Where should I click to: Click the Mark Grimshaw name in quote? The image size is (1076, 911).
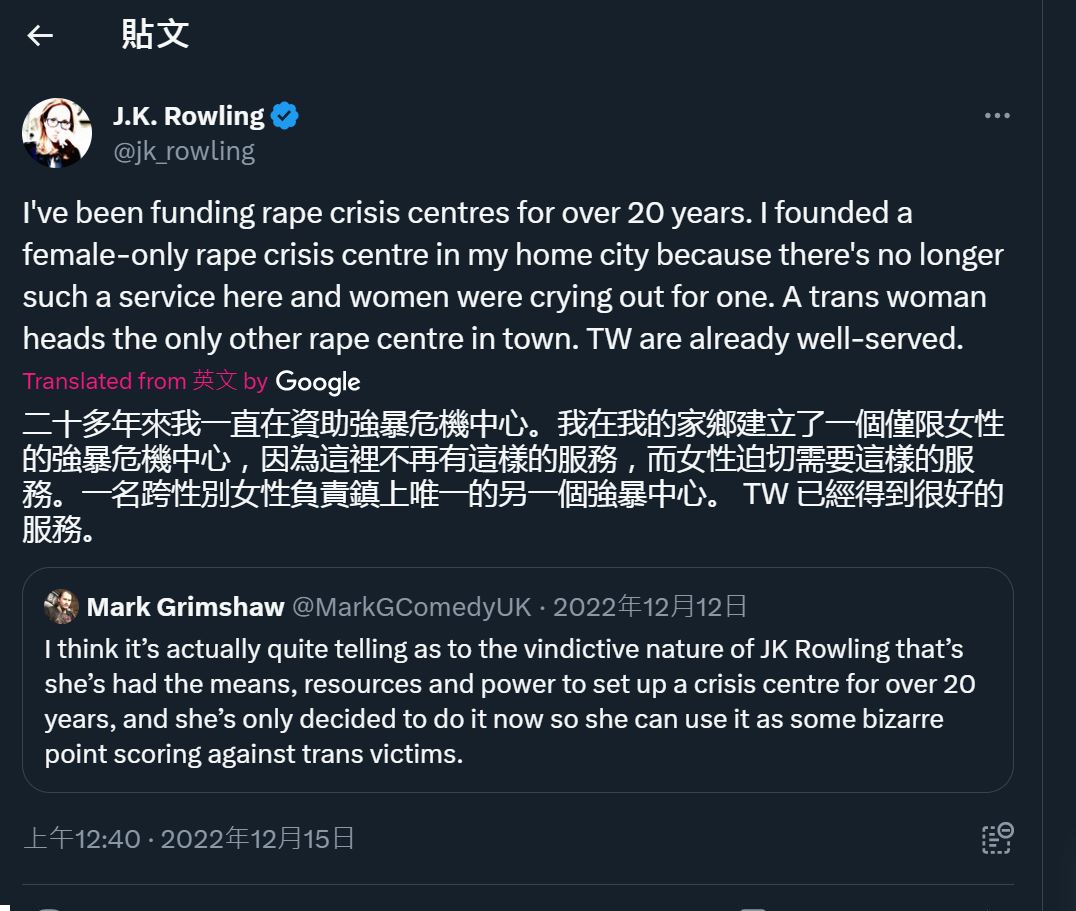pyautogui.click(x=185, y=607)
